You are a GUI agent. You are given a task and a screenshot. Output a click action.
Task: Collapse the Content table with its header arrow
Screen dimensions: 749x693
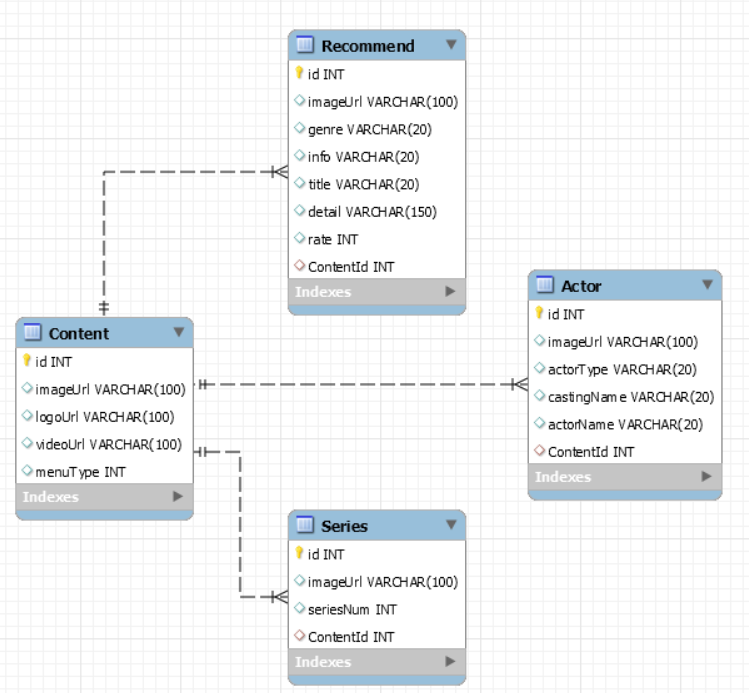click(179, 332)
